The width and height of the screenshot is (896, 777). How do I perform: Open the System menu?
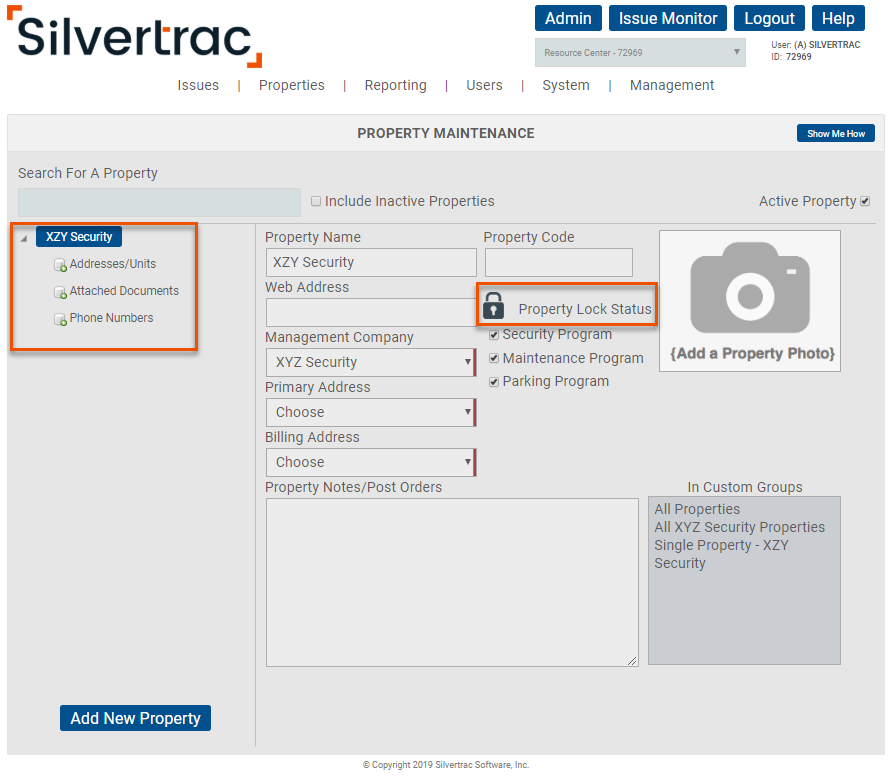pyautogui.click(x=566, y=85)
